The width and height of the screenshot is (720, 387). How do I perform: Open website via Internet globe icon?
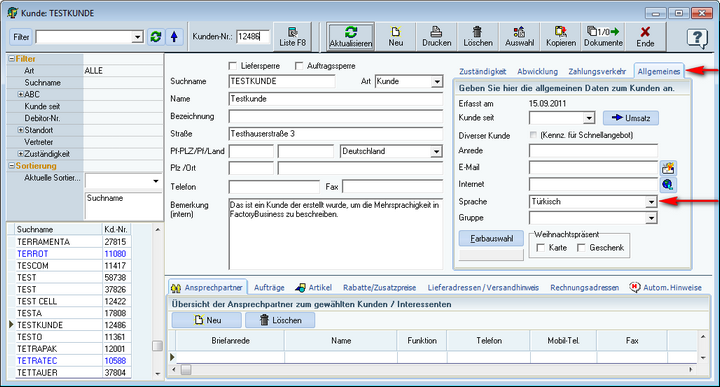(x=668, y=185)
